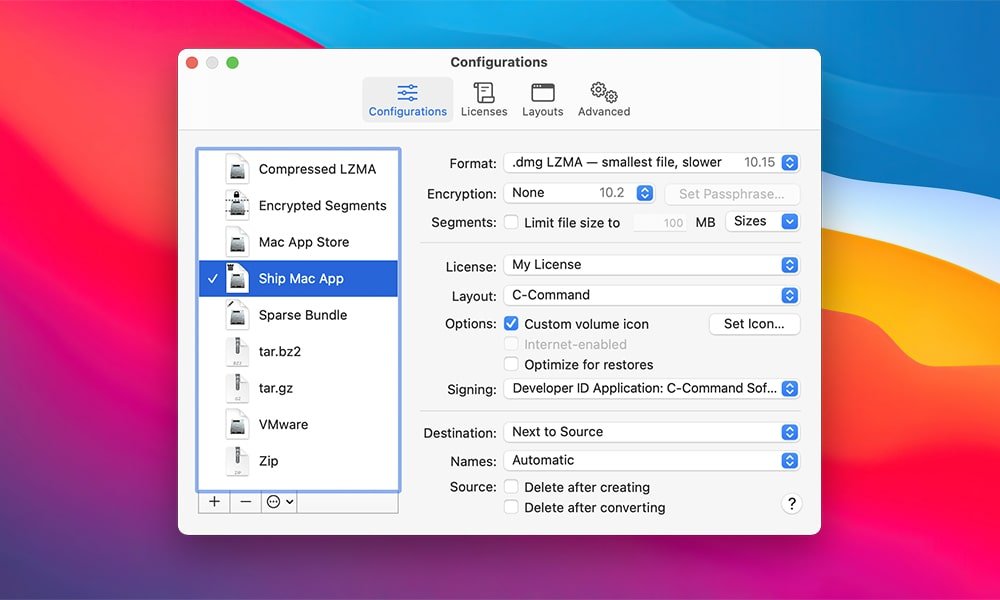Viewport: 1000px width, 600px height.
Task: Open the Advanced gears pane
Action: (604, 100)
